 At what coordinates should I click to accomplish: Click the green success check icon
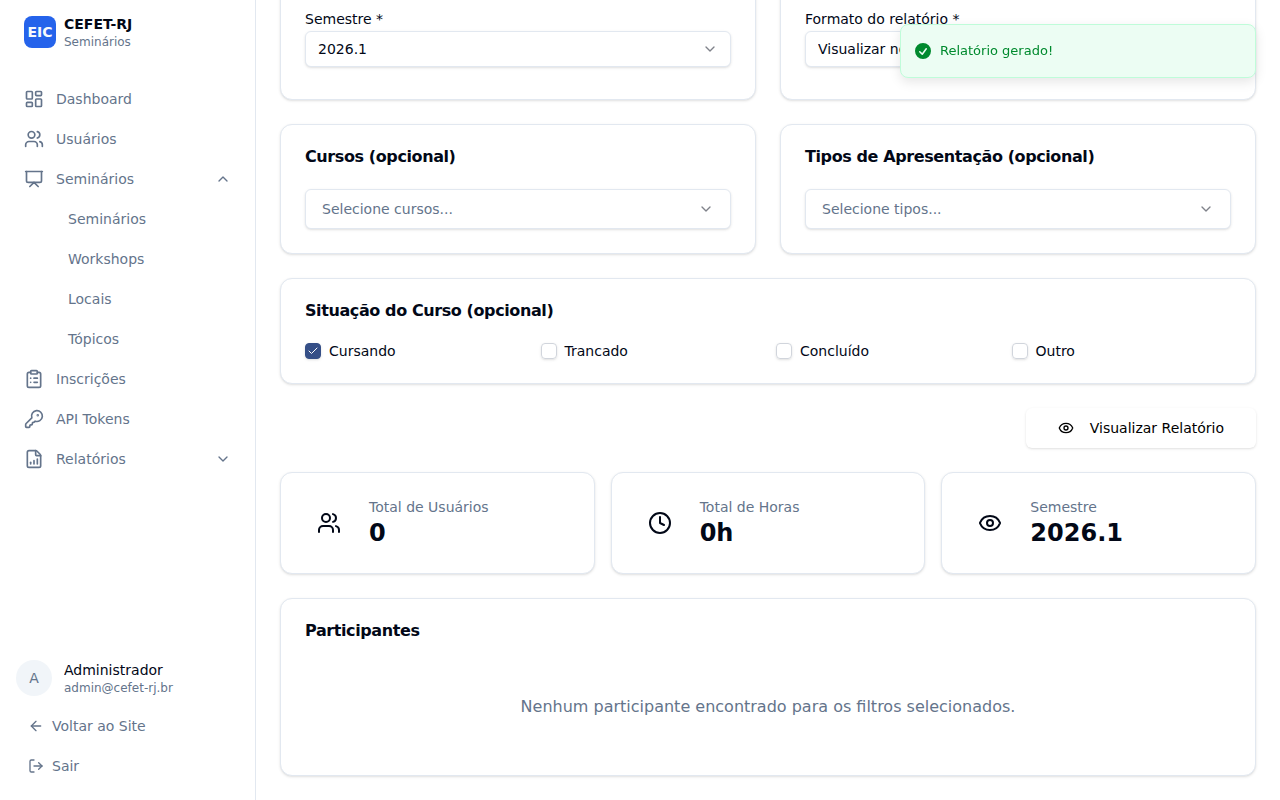(x=923, y=51)
